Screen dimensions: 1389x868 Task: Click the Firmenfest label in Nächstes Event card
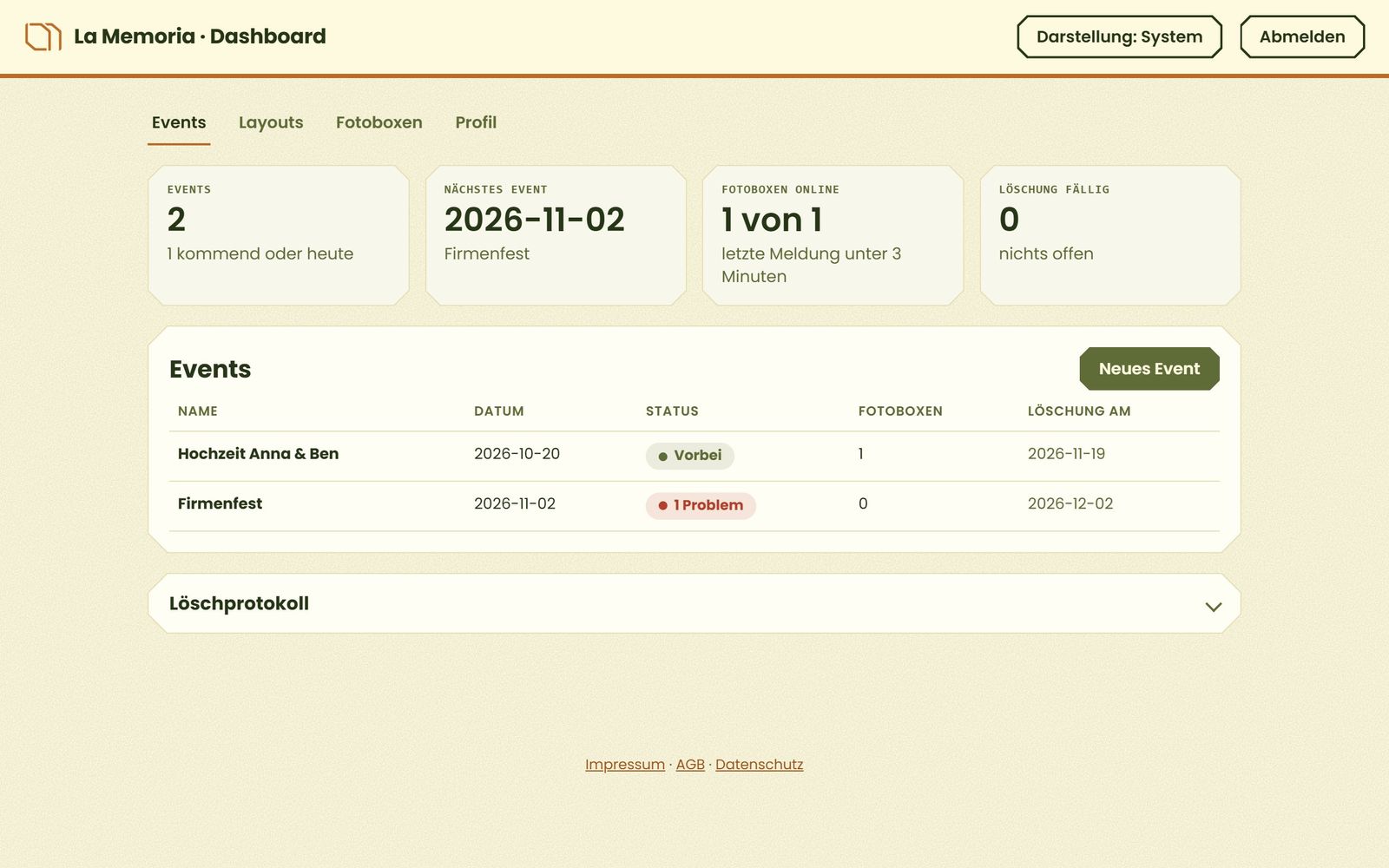(x=487, y=253)
